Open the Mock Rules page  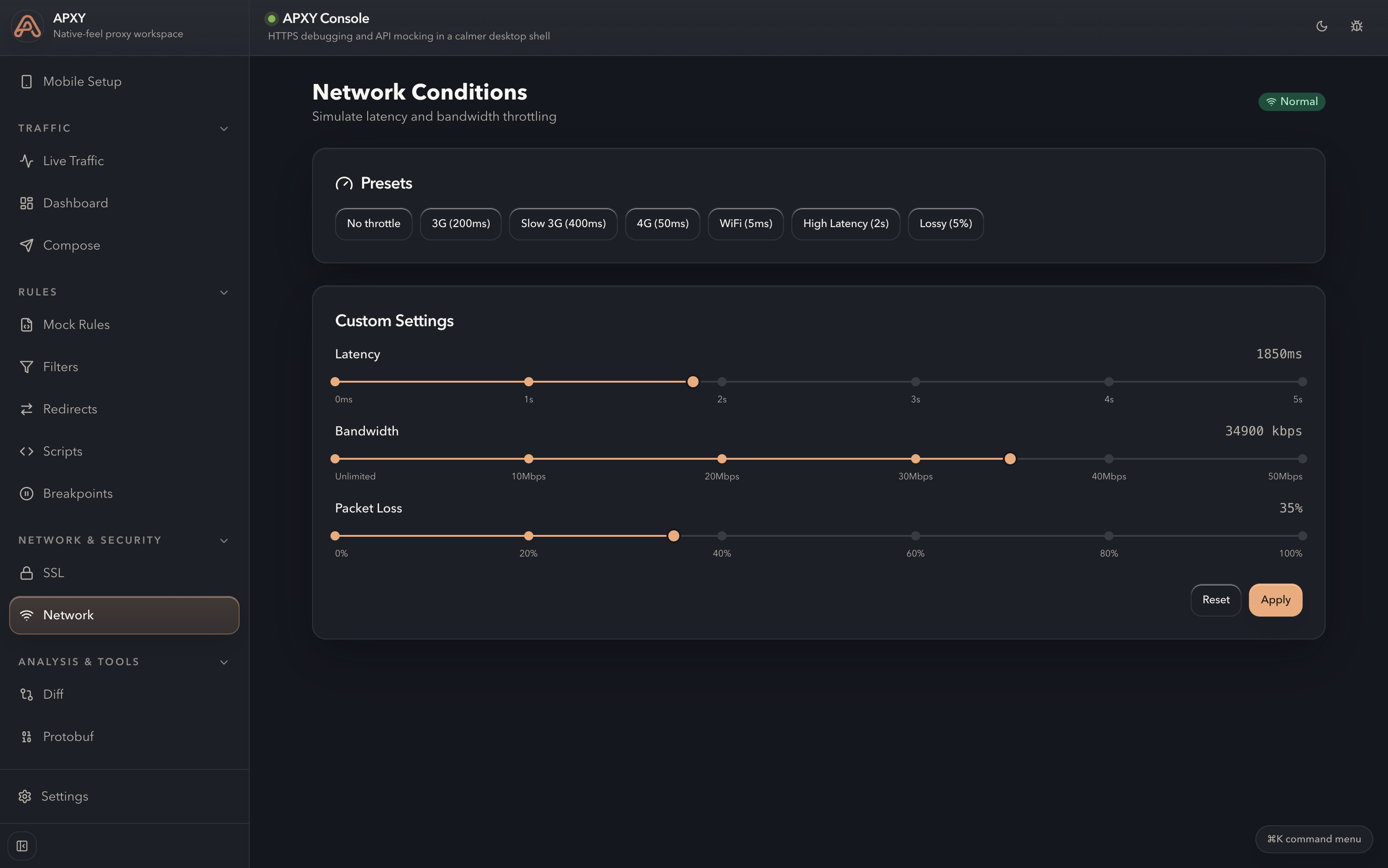76,325
